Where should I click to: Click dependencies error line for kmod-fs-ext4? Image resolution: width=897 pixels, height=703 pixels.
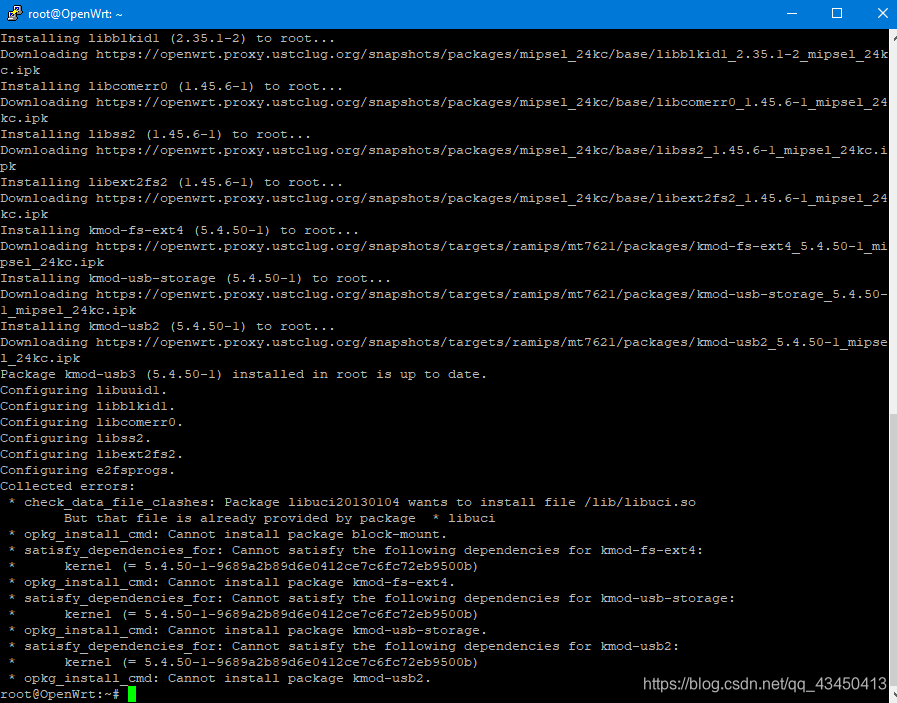(x=356, y=550)
